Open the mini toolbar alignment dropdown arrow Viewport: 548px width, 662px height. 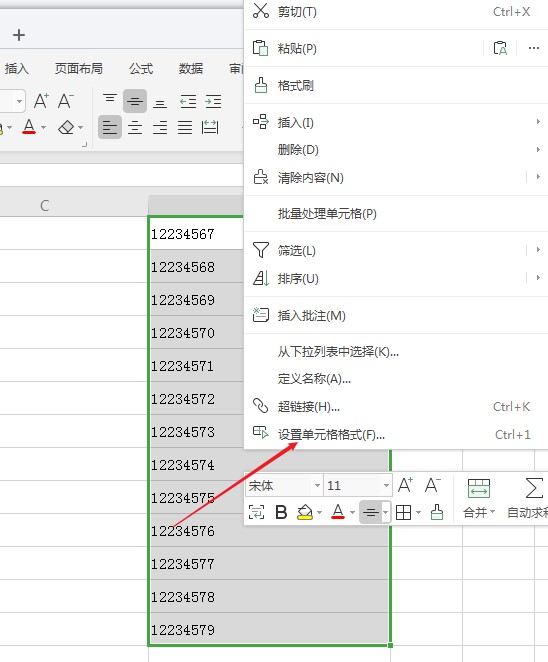coord(385,513)
